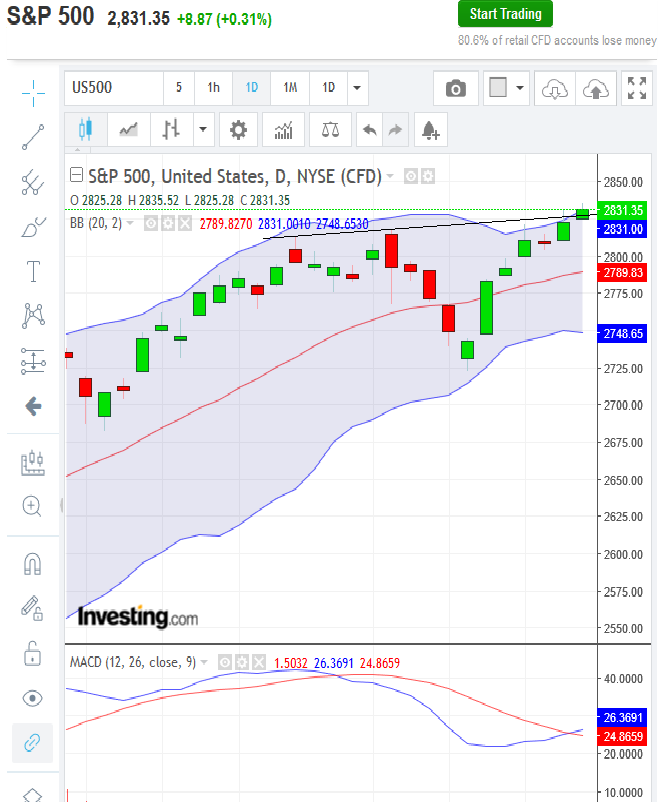Click the 2748.65 lower band label
The image size is (658, 802).
tap(622, 333)
